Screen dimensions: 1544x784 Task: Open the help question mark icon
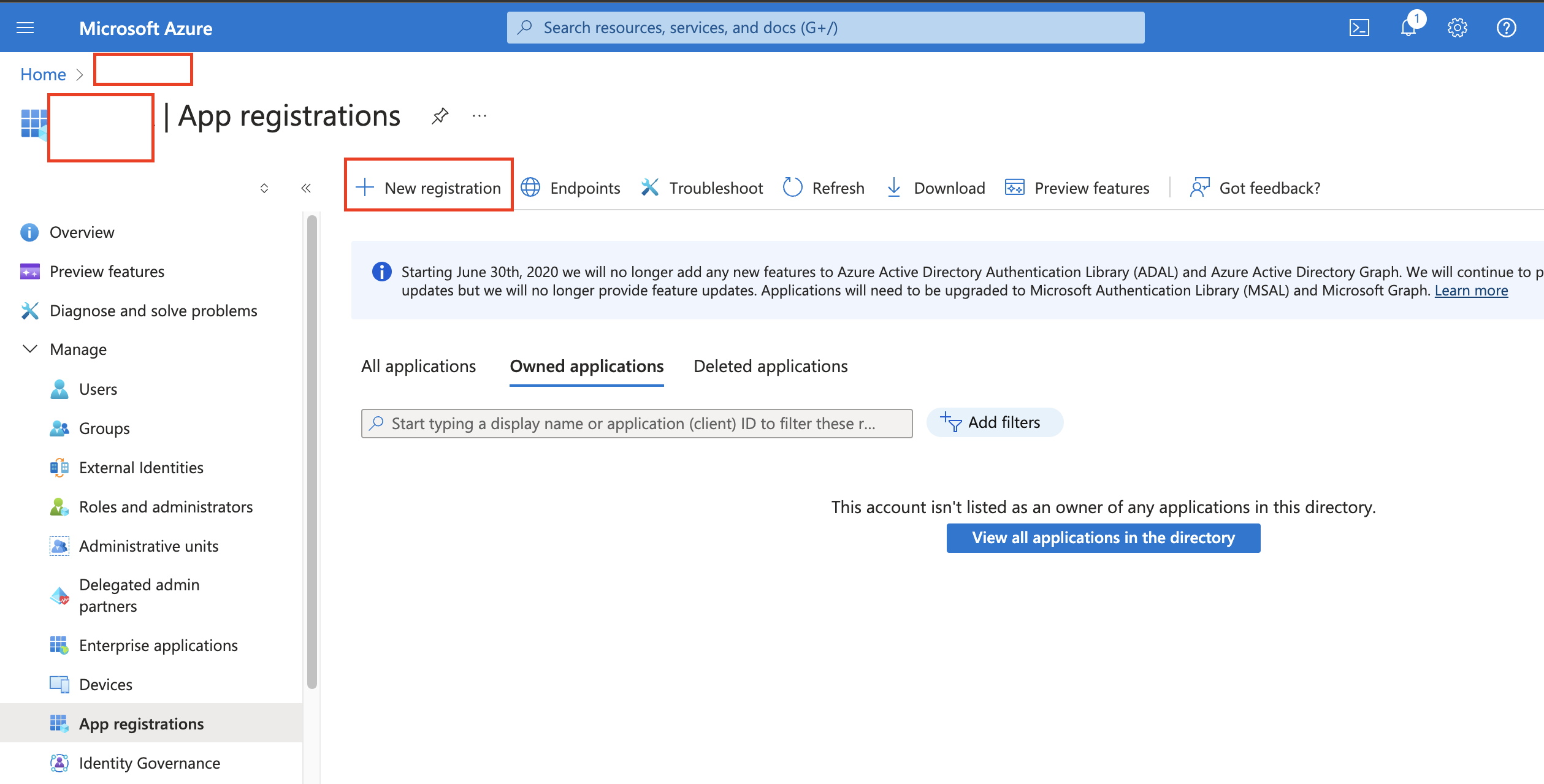(1506, 28)
